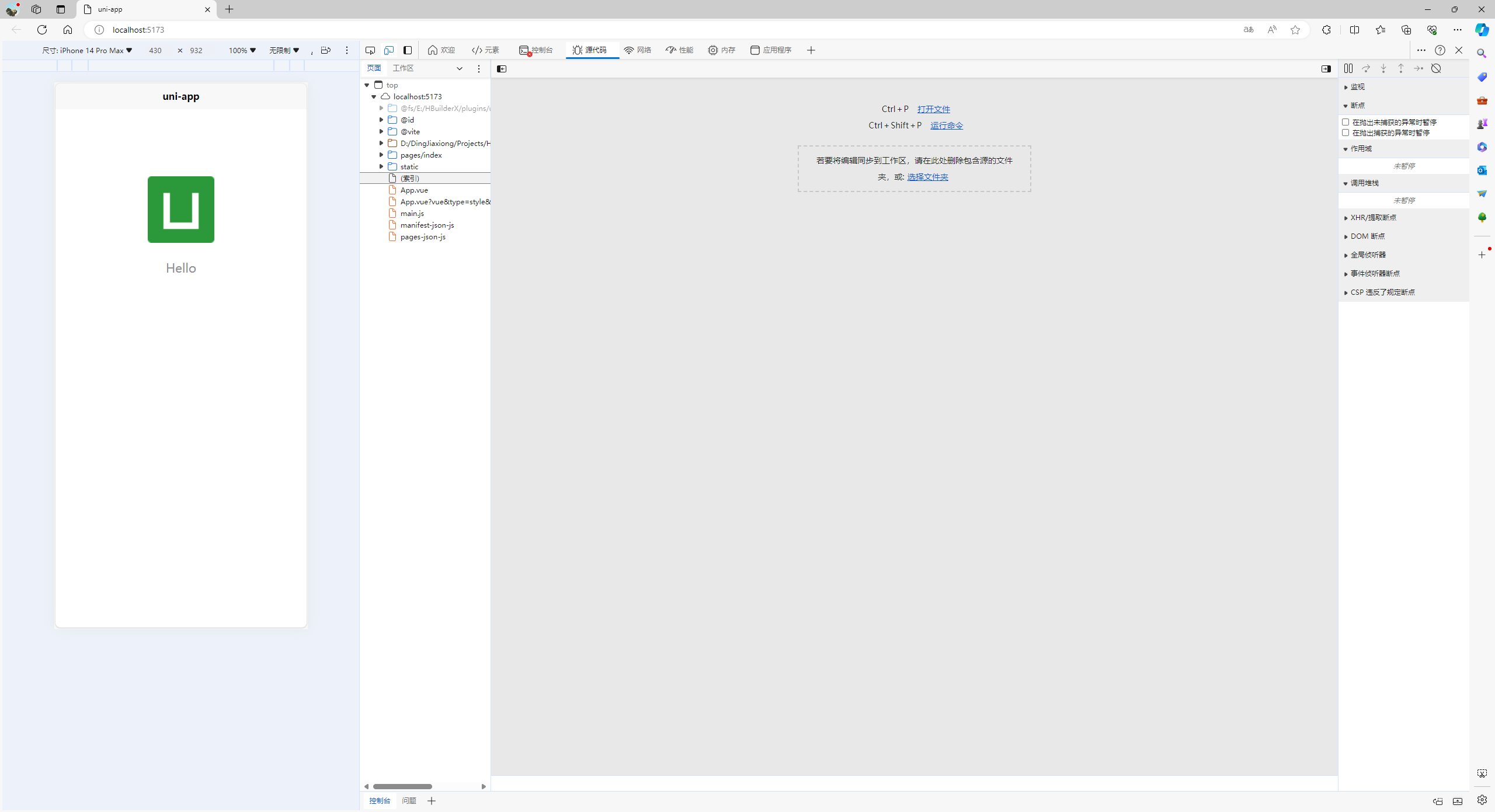Screen dimensions: 1495x812
Task: Click the file tree horizontal scrollbar
Action: (x=402, y=786)
